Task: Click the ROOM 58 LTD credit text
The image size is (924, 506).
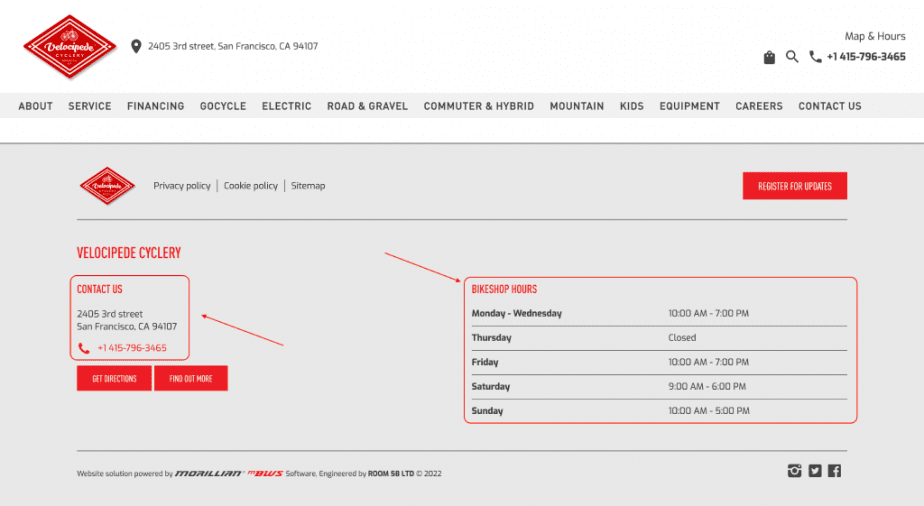Action: pyautogui.click(x=391, y=474)
